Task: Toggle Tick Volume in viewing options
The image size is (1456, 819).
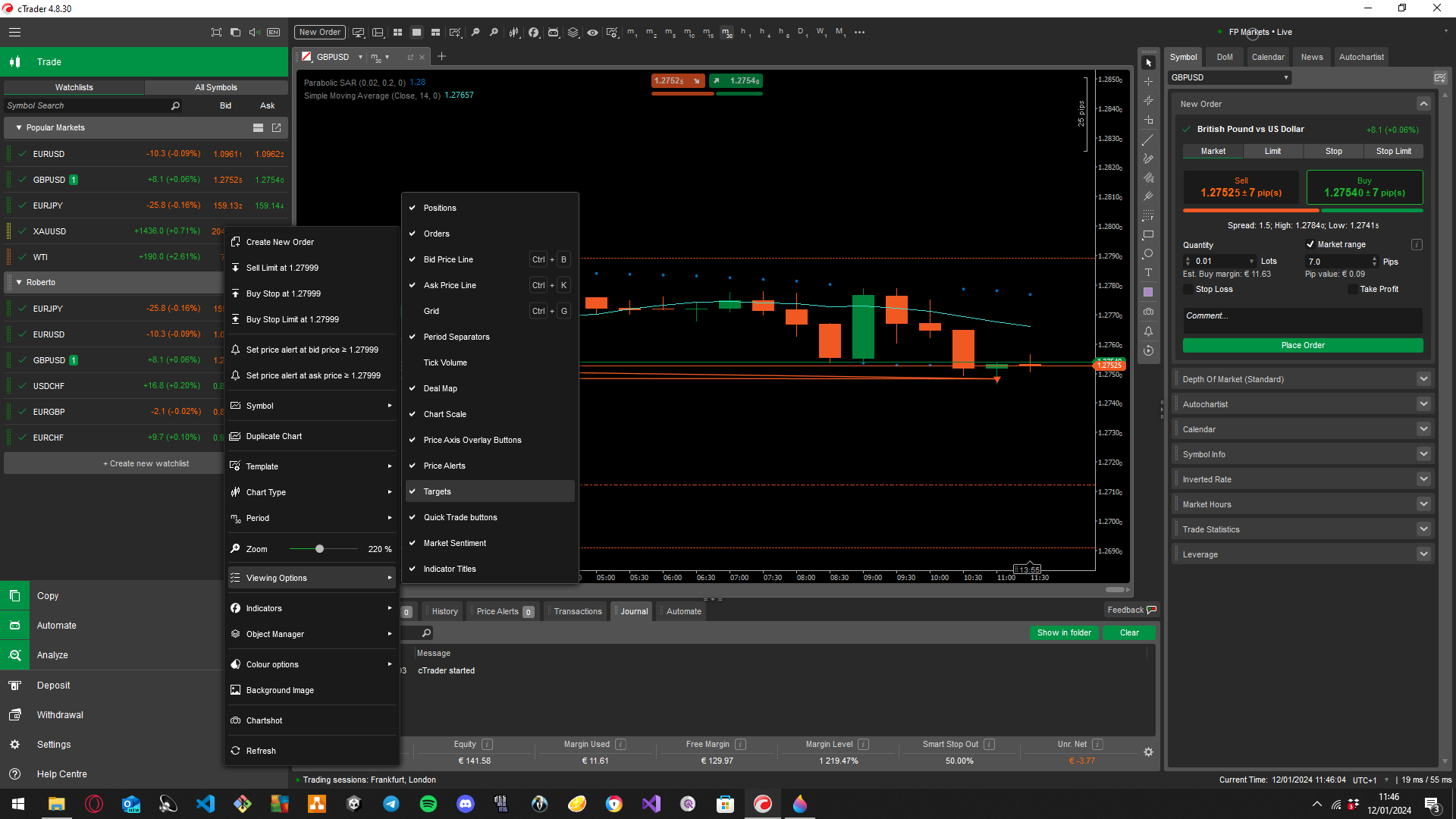Action: click(445, 362)
